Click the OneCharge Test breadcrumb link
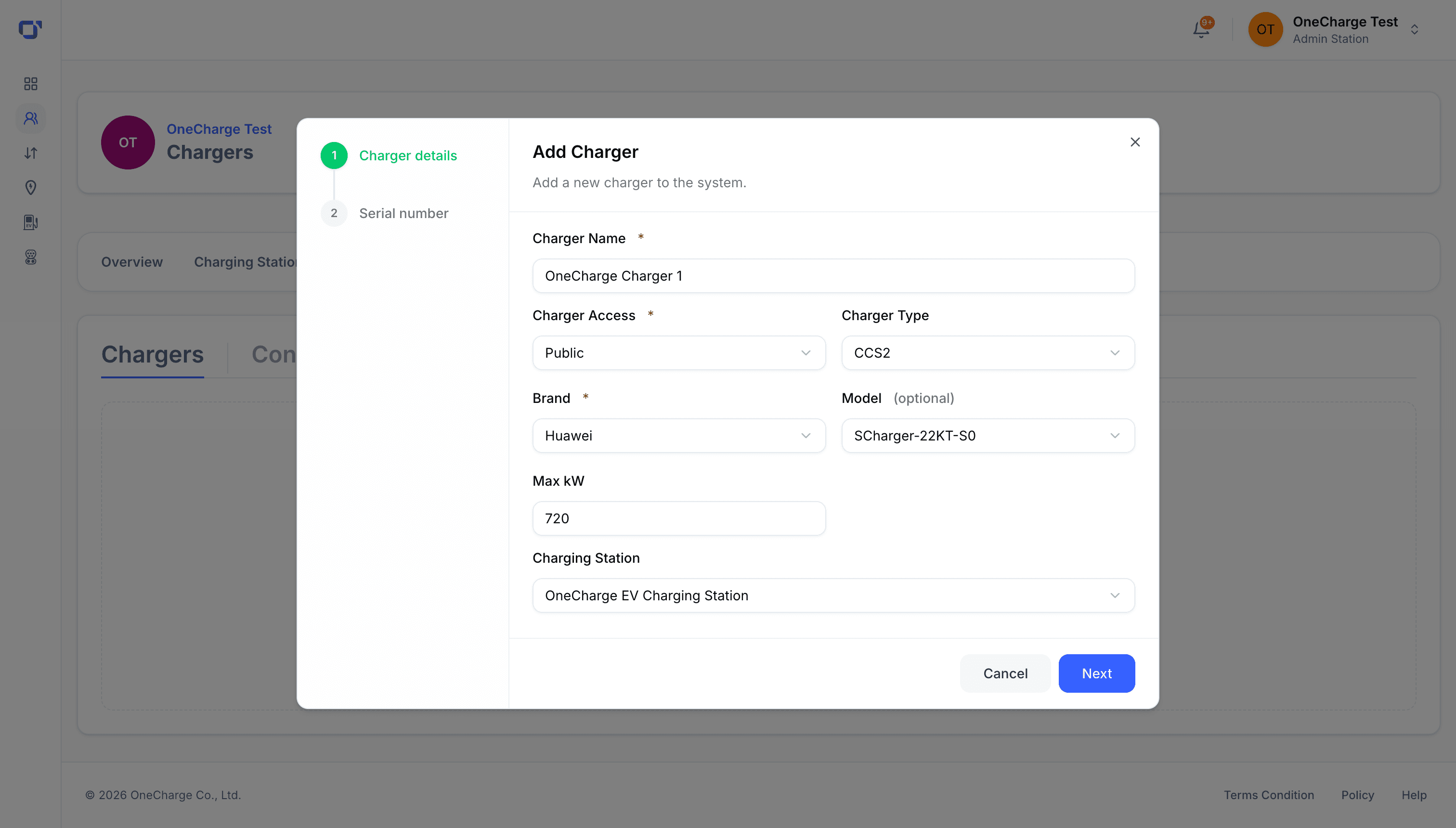This screenshot has height=828, width=1456. coord(219,129)
